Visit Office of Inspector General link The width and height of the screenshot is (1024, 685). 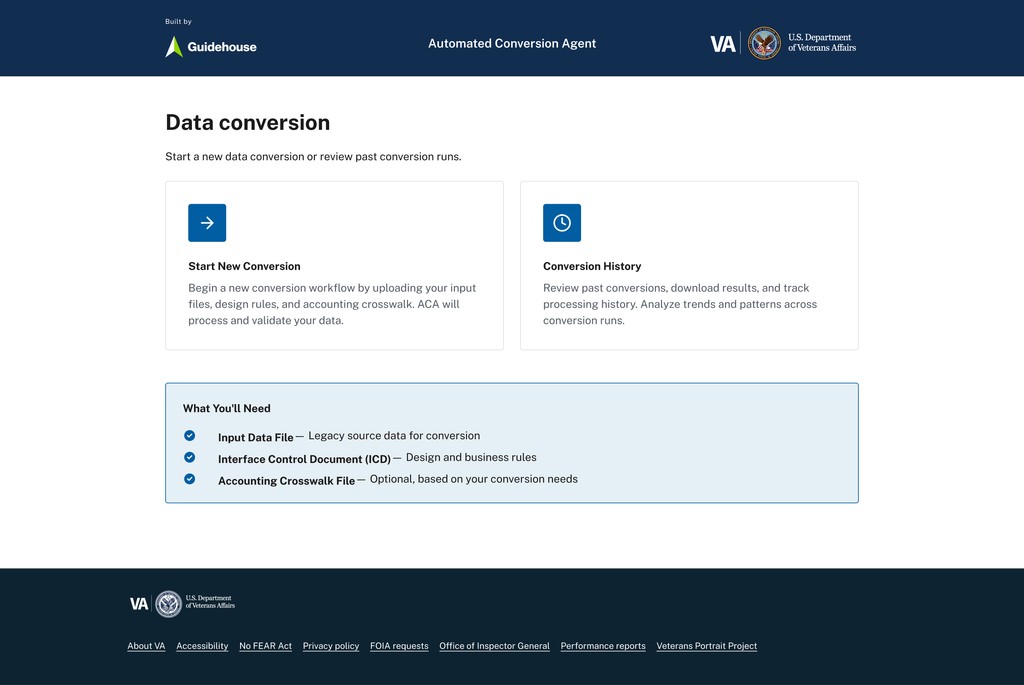tap(494, 646)
